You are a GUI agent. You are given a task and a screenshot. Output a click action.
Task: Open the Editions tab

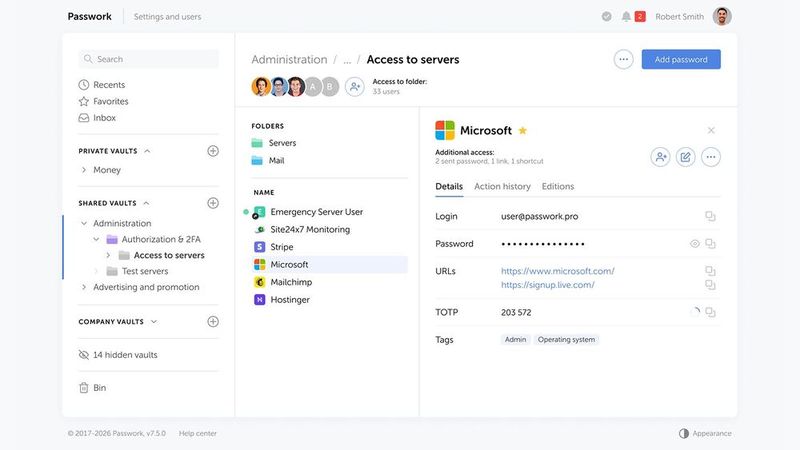coord(558,187)
